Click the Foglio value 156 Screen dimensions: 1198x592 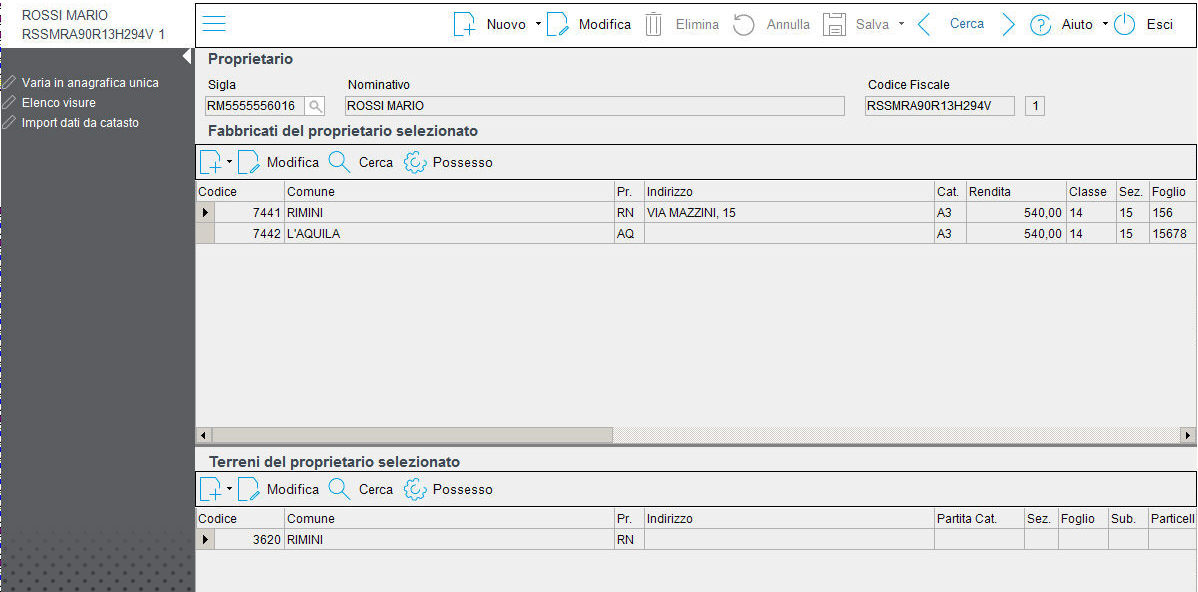click(1174, 213)
